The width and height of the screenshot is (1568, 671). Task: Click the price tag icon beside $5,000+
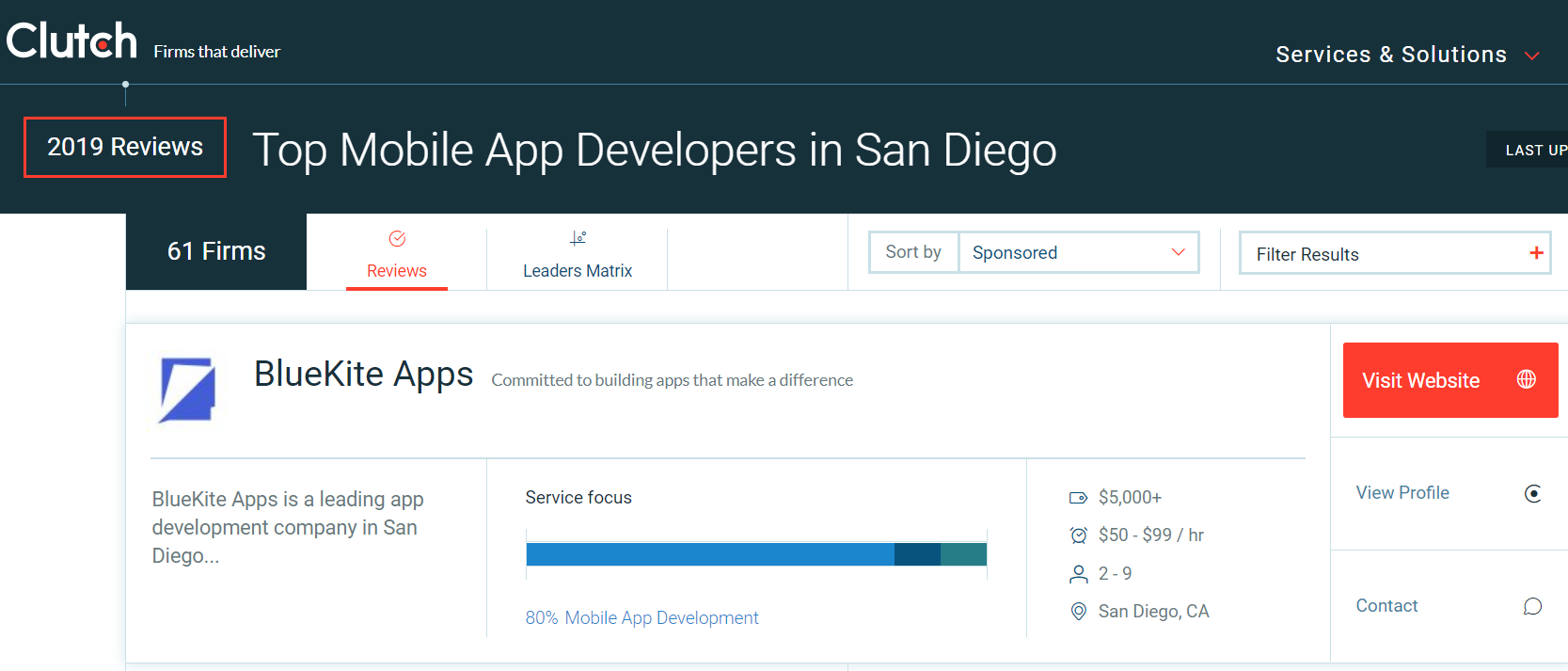point(1079,498)
